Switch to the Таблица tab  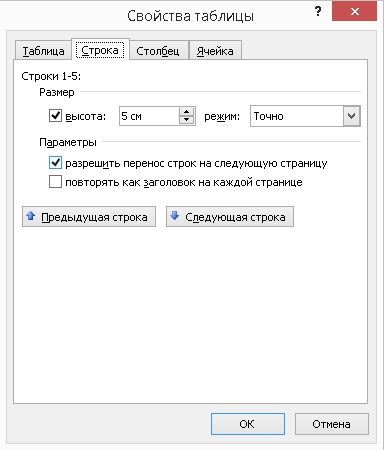click(43, 51)
